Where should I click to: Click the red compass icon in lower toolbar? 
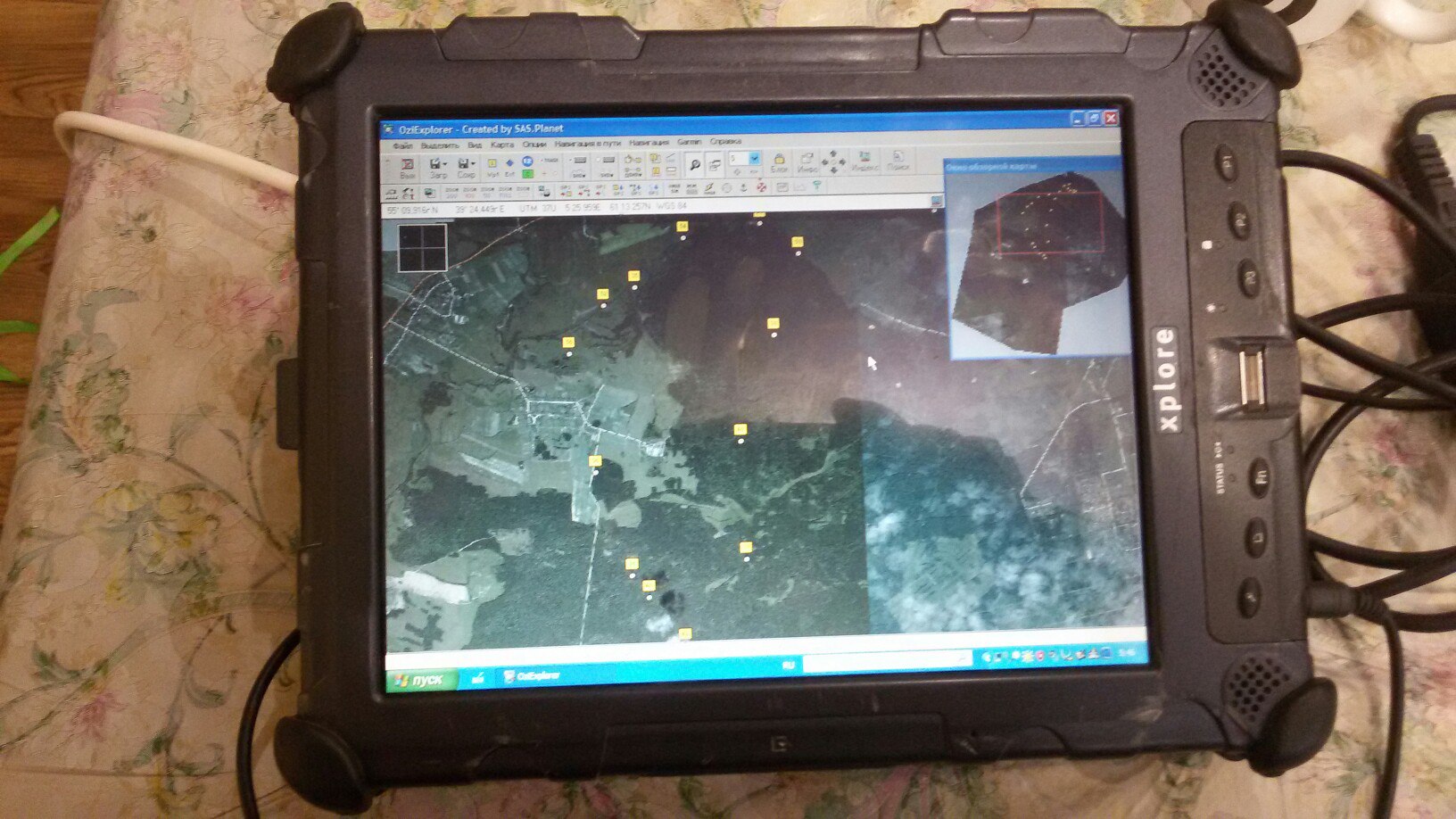[761, 187]
